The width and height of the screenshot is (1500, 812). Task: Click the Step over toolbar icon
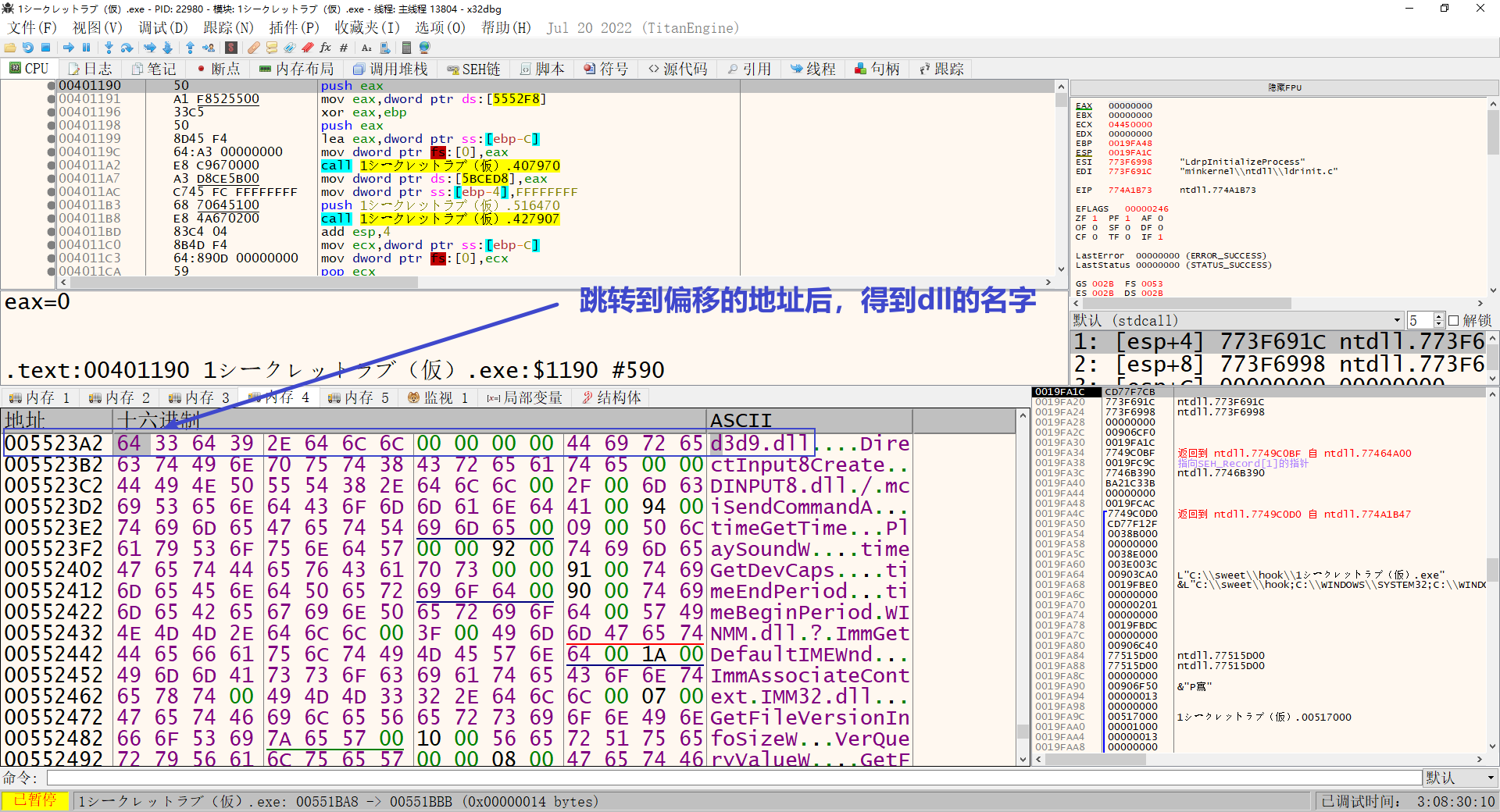127,48
